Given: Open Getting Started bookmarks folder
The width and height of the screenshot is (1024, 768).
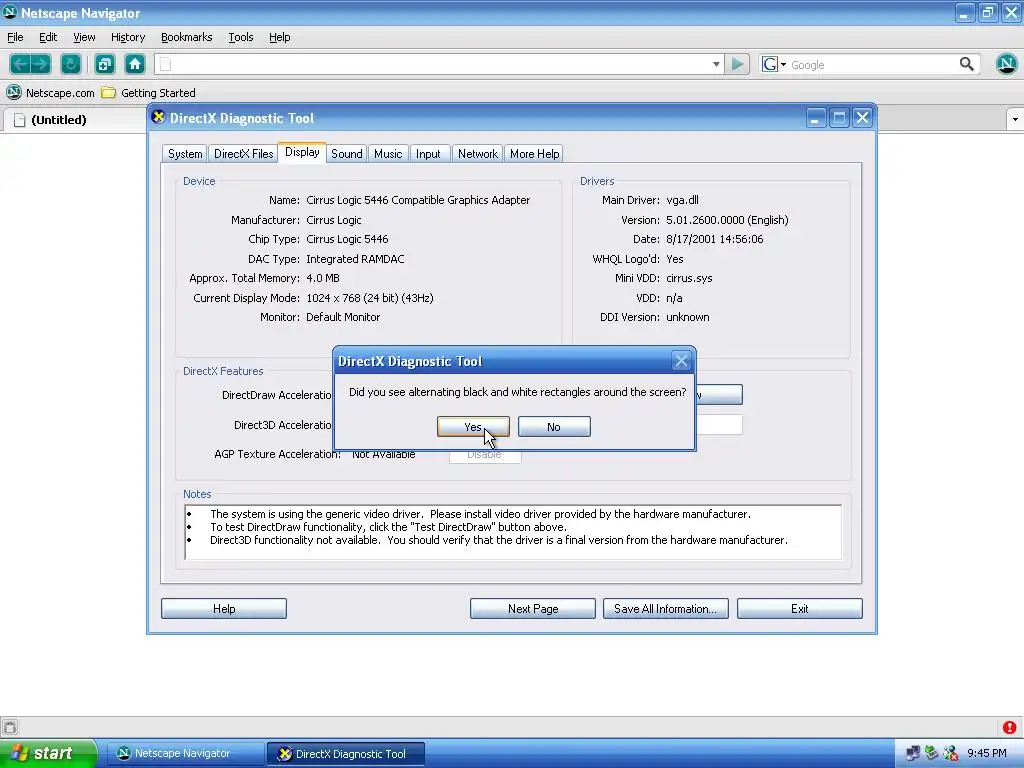Looking at the screenshot, I should point(149,93).
